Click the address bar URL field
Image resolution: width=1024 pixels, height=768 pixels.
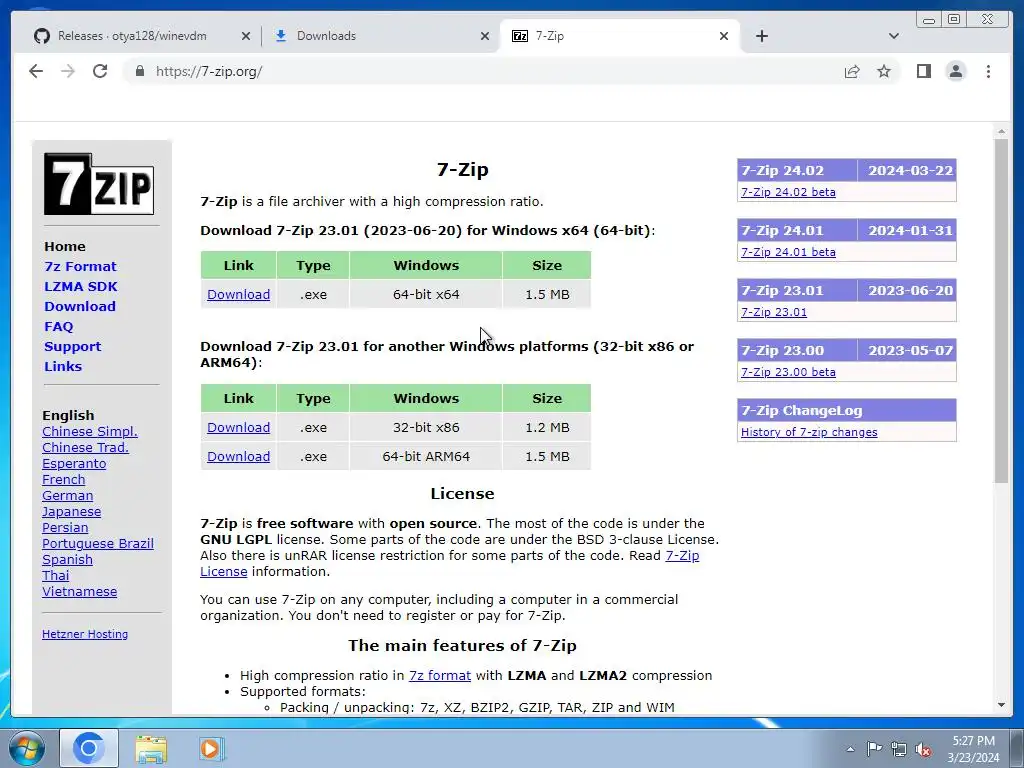[x=483, y=71]
